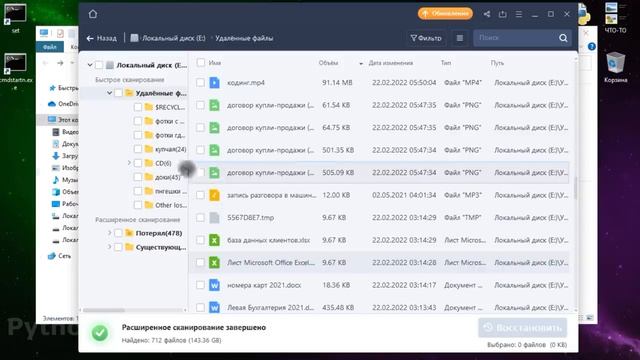Check the кодинг.mp4 file checkbox
Image resolution: width=640 pixels, height=360 pixels.
[200, 82]
